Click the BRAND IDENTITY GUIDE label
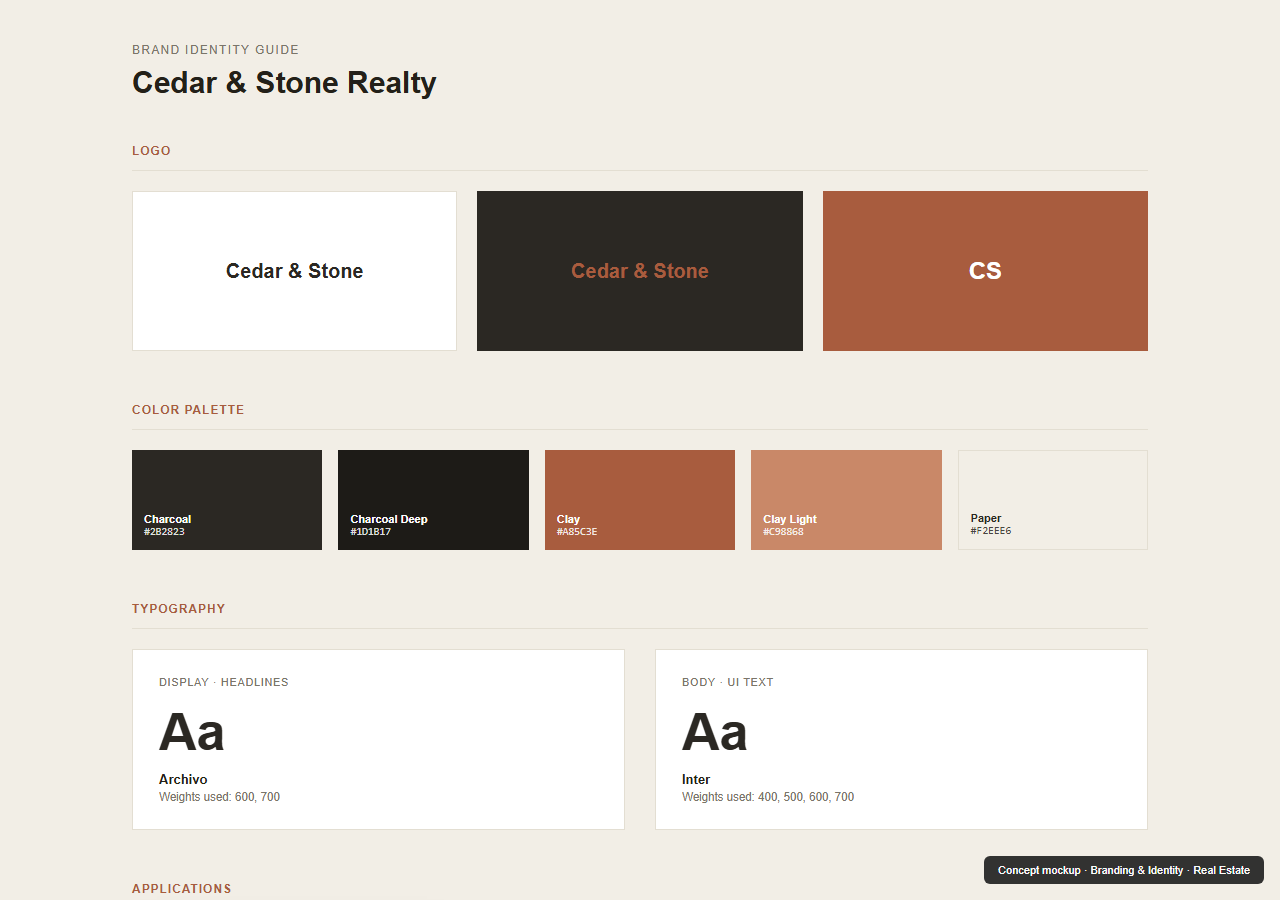This screenshot has width=1280, height=900. [215, 50]
